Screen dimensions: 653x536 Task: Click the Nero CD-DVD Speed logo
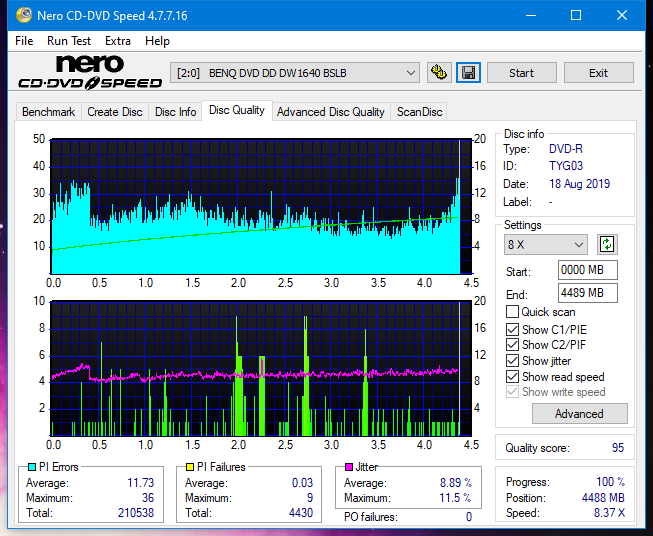pos(90,72)
